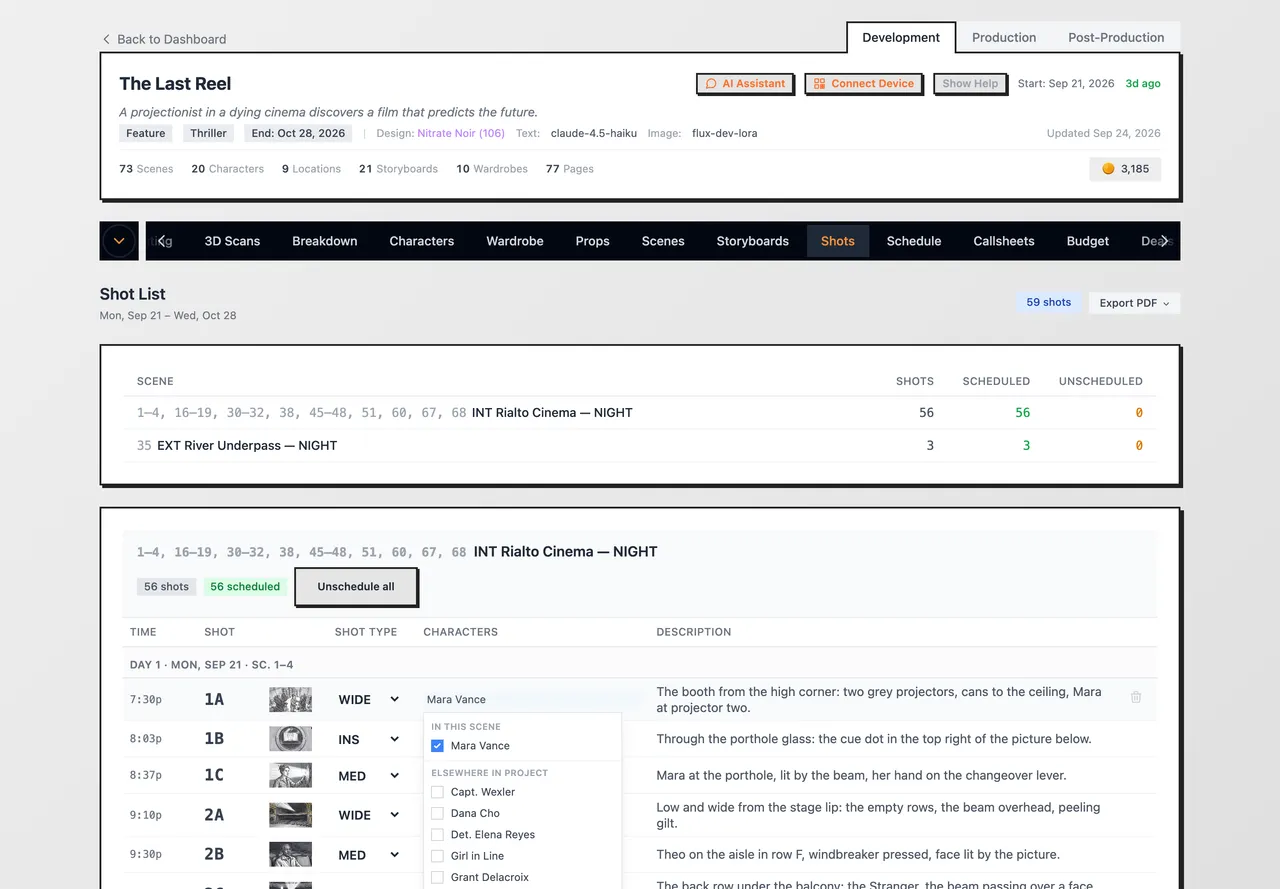Navigate to the Budget section
1280x889 pixels.
tap(1088, 241)
